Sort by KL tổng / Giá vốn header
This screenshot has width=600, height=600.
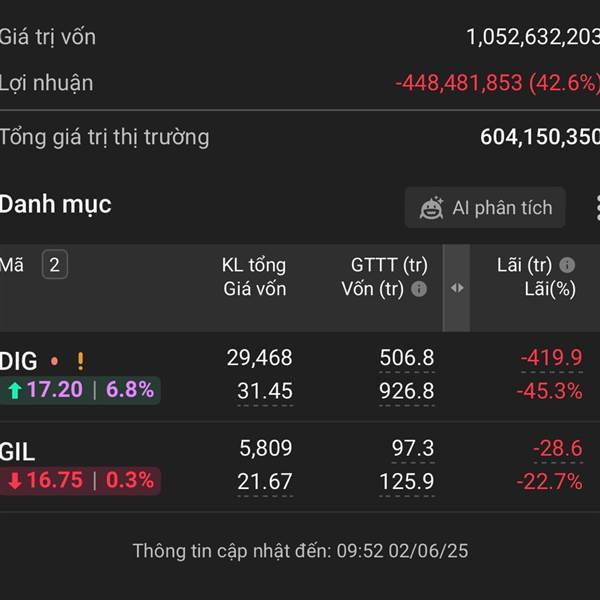click(254, 277)
